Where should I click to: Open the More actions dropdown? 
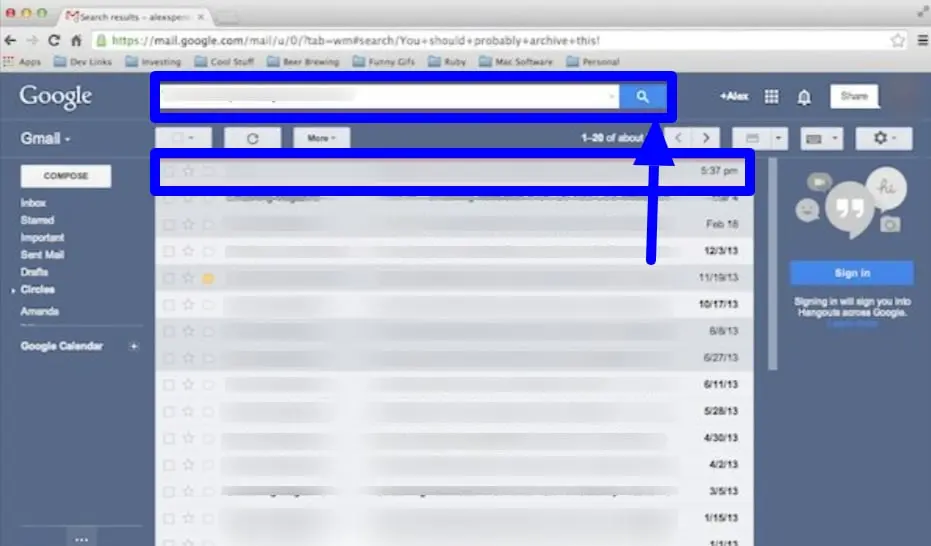point(321,138)
